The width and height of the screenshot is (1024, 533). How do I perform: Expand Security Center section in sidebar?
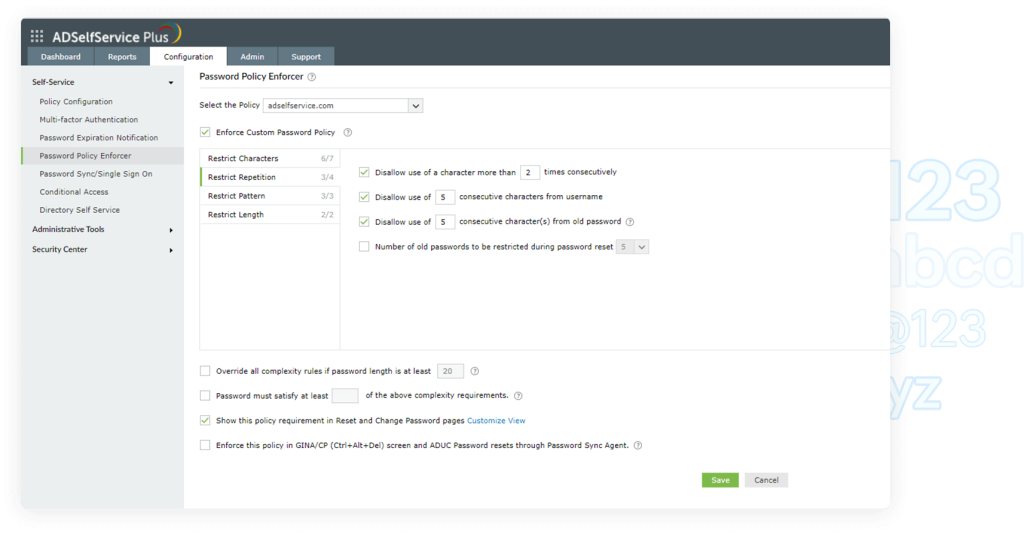100,250
